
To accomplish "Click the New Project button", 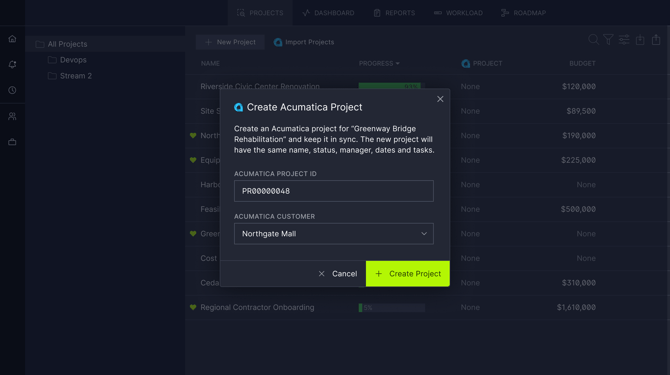I will pyautogui.click(x=230, y=42).
